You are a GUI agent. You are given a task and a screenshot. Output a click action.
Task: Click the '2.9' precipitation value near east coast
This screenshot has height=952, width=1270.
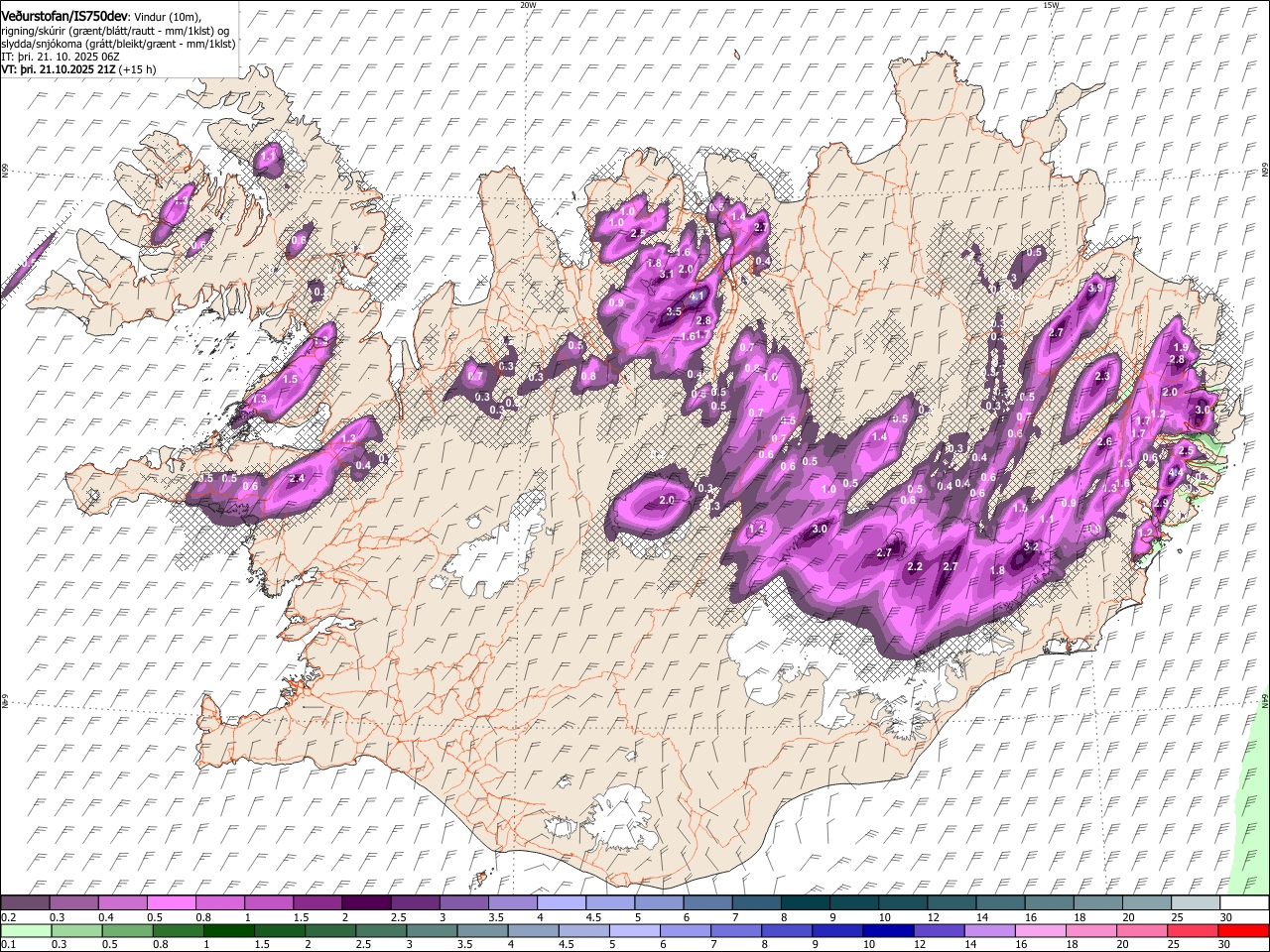[x=1161, y=504]
